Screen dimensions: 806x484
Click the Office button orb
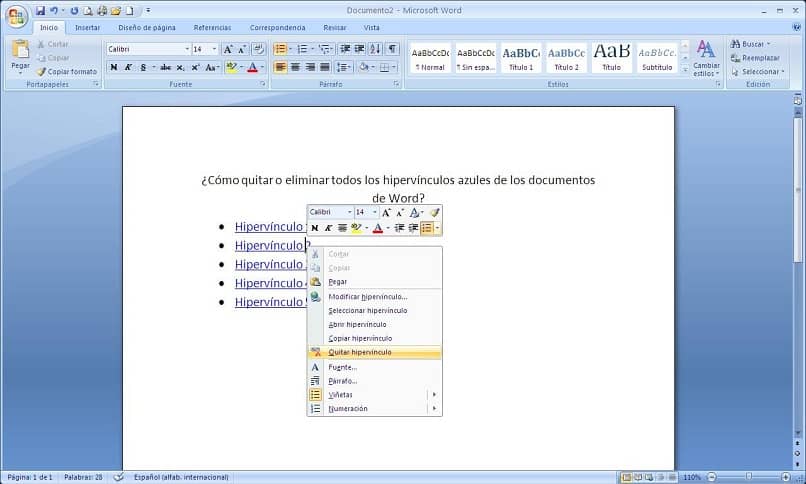(16, 17)
